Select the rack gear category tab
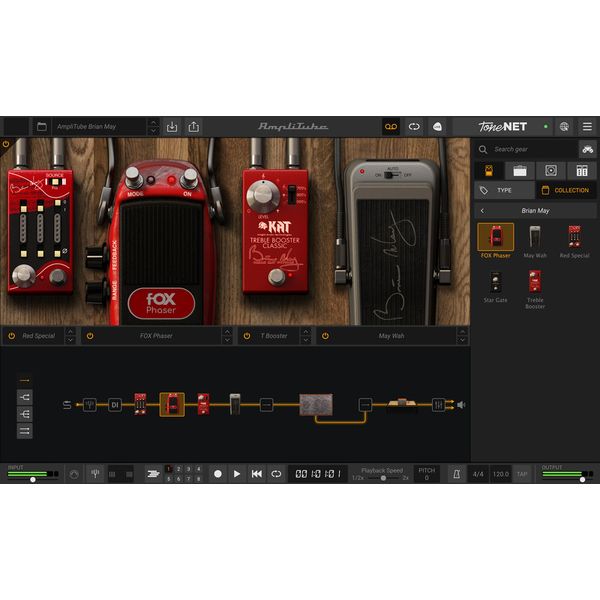 click(x=582, y=171)
